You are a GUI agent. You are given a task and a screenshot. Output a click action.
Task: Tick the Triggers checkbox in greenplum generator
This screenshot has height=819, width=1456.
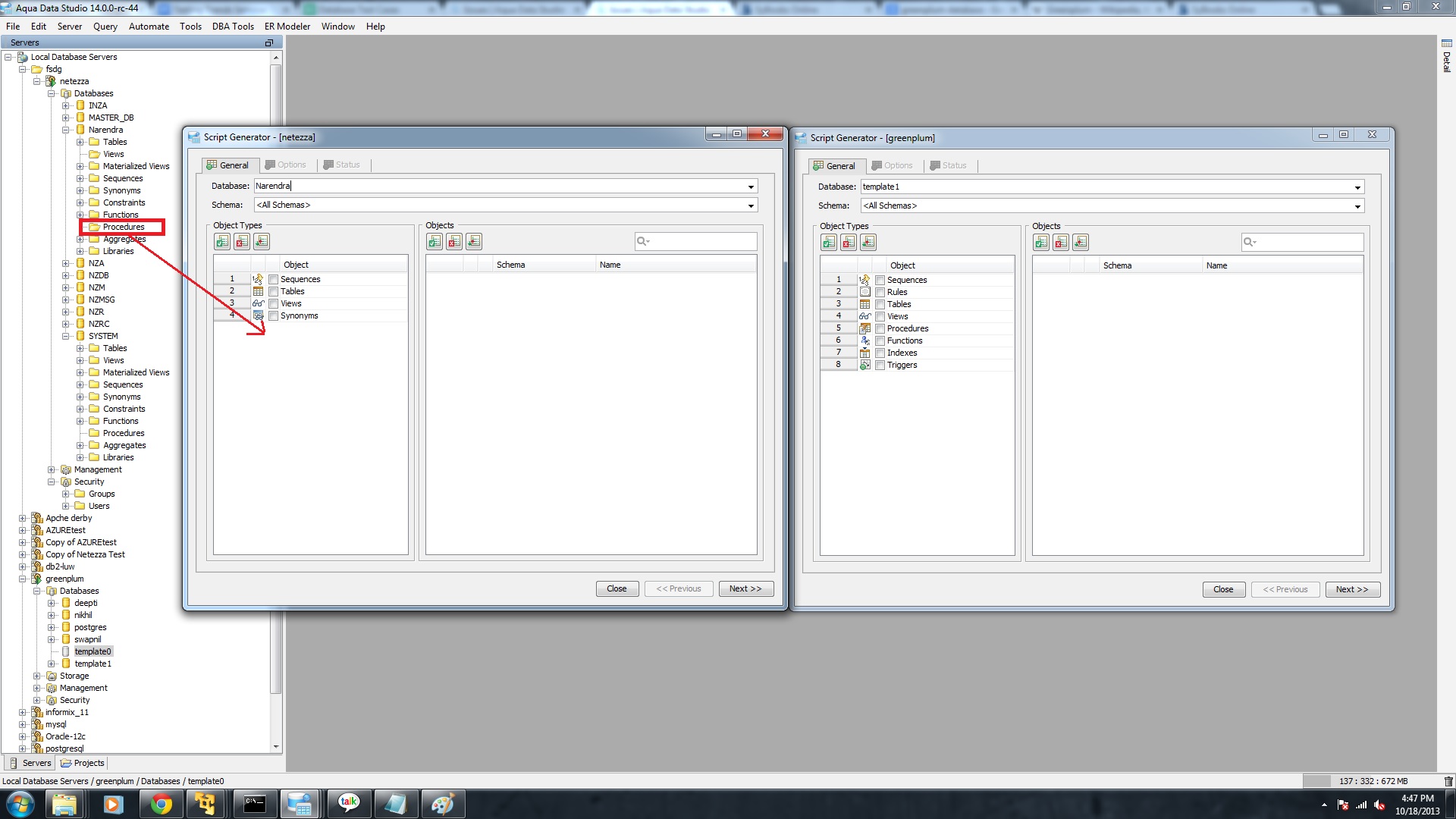pyautogui.click(x=880, y=365)
